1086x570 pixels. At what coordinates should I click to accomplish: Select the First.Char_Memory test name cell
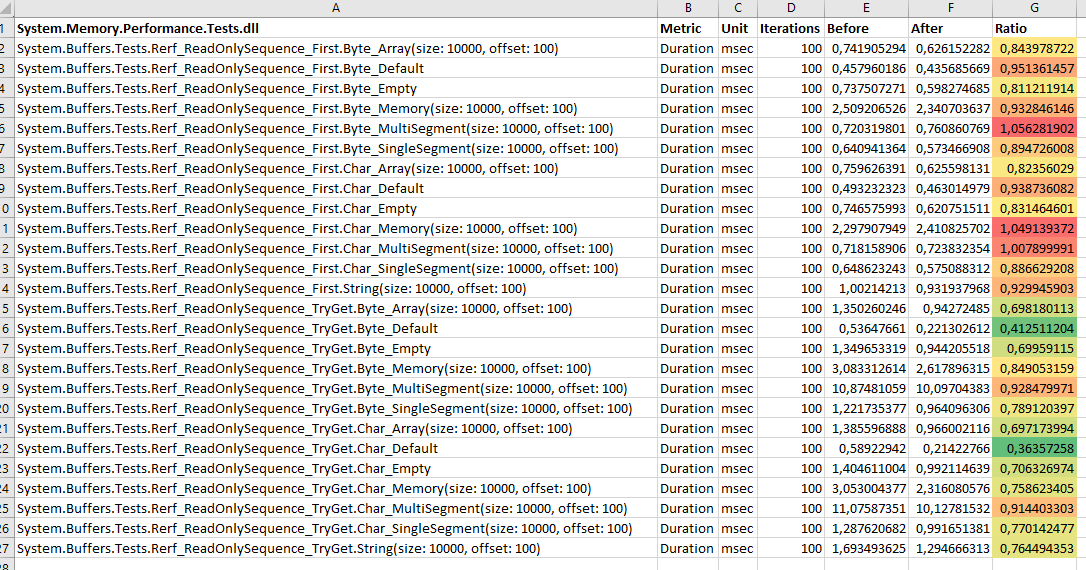(336, 229)
